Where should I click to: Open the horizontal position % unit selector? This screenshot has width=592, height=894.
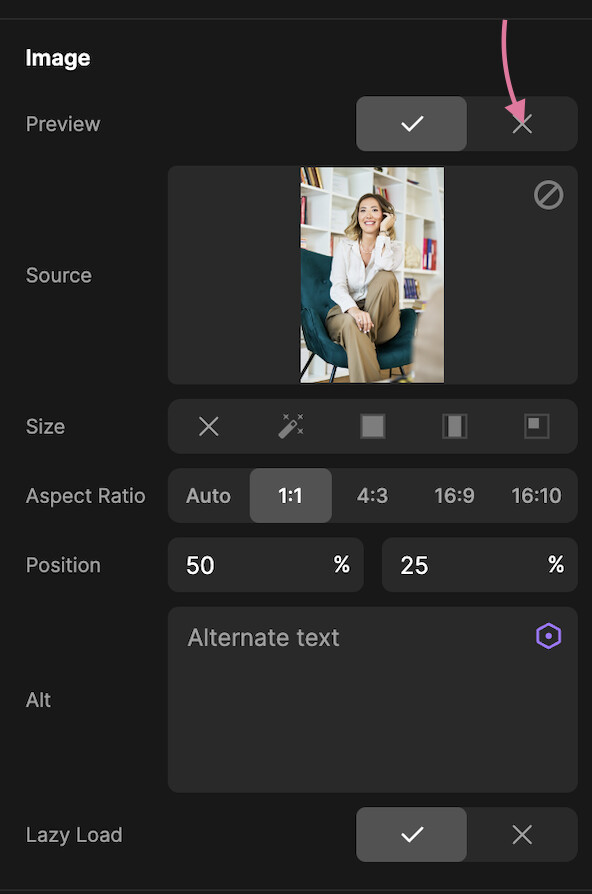tap(342, 565)
